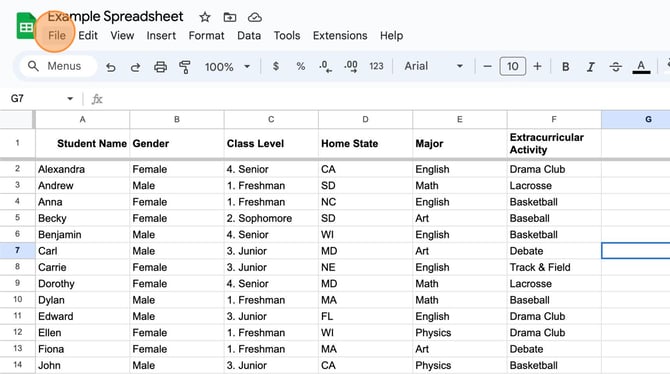Select Fiona's Debate activity cell

(x=554, y=349)
